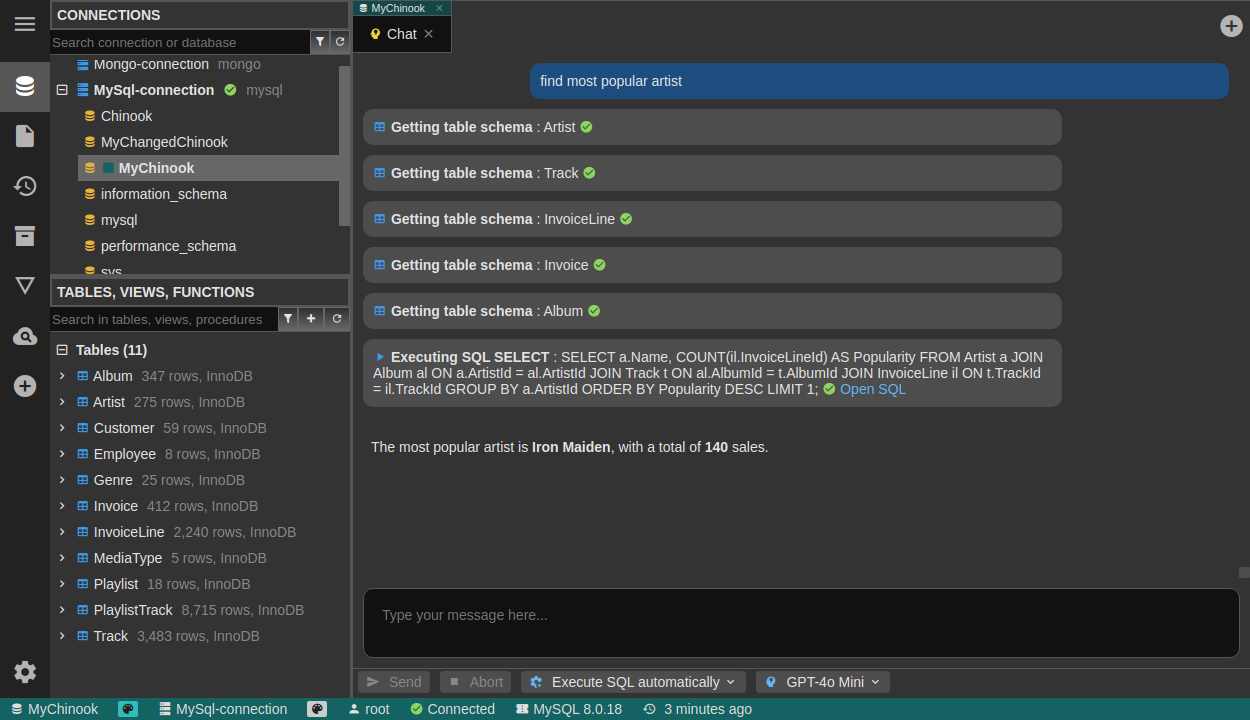1250x720 pixels.
Task: Select the MediaType table
Action: pos(128,558)
